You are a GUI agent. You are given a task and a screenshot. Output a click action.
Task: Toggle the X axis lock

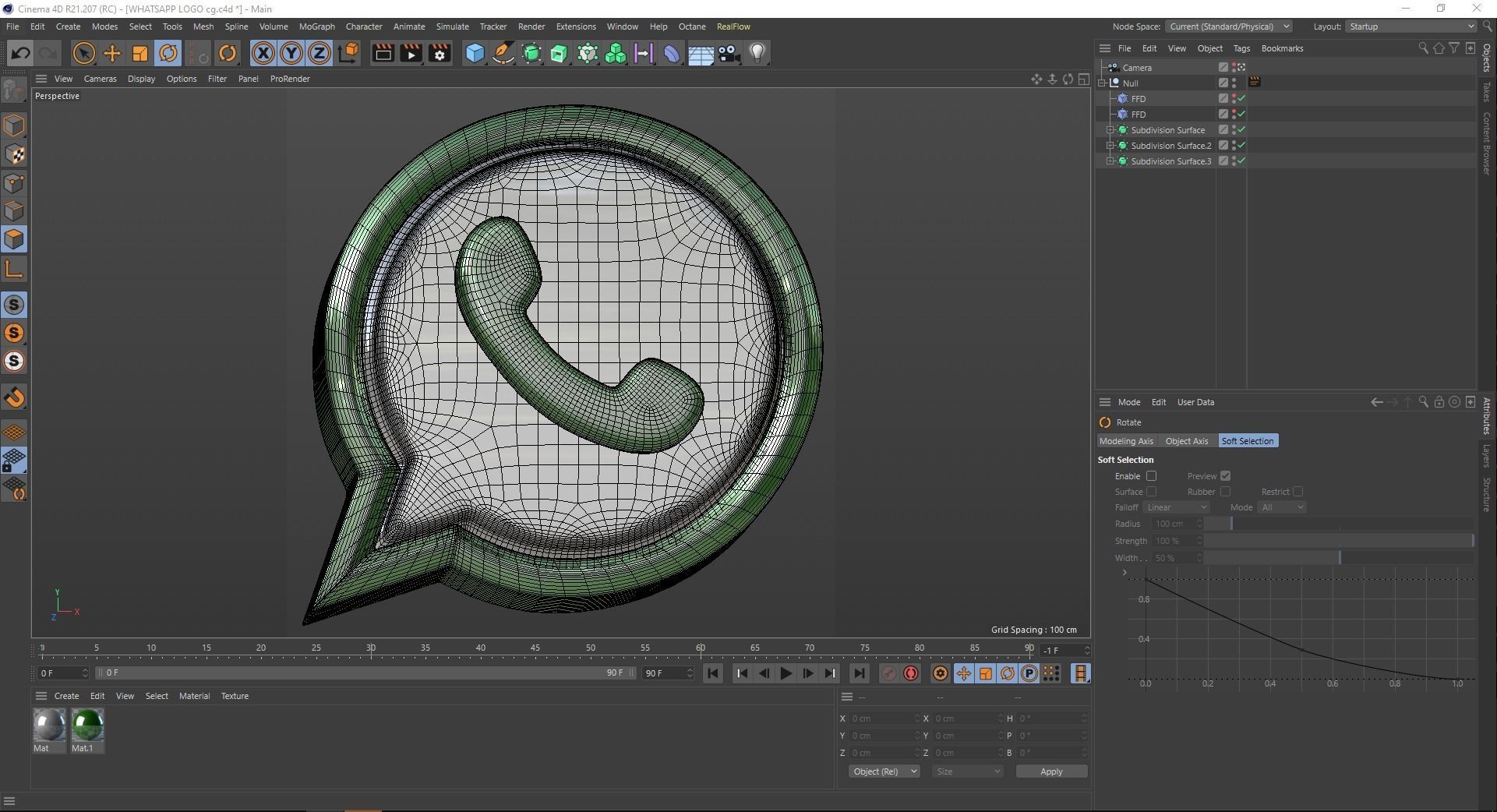pos(263,53)
